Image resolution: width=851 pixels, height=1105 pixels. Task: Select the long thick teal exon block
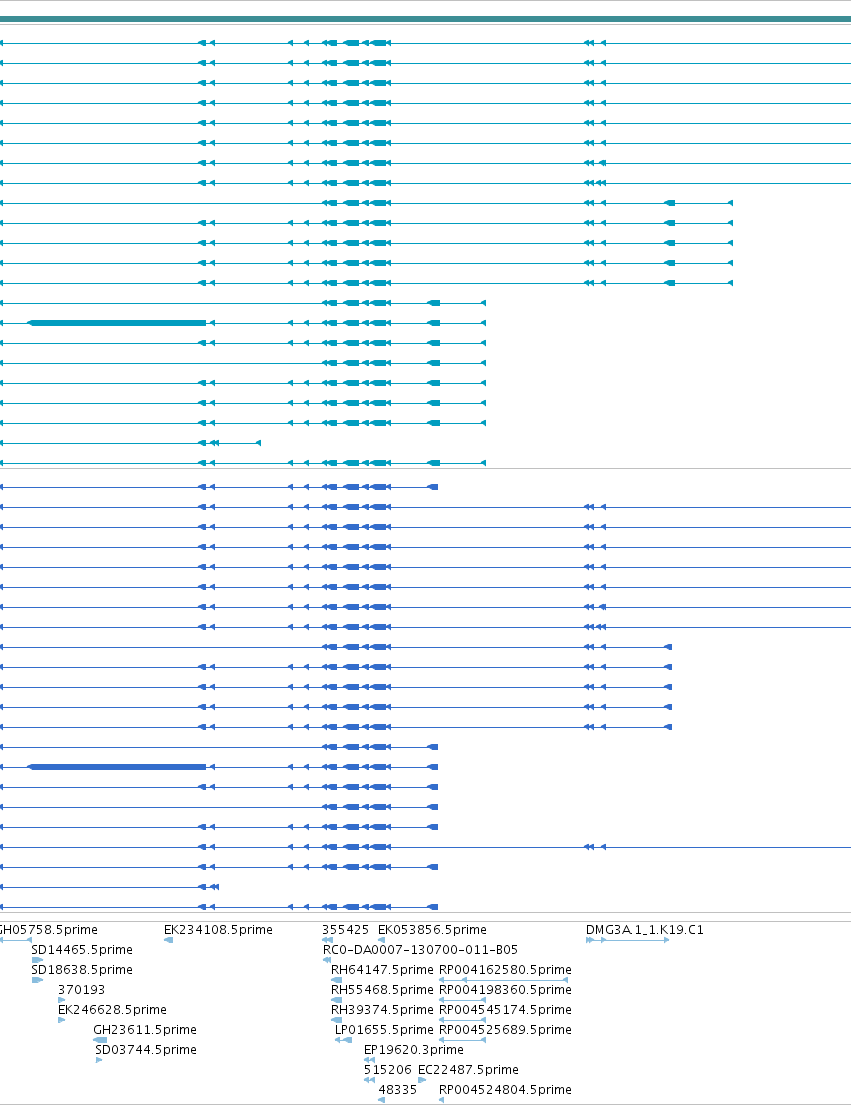pyautogui.click(x=117, y=323)
